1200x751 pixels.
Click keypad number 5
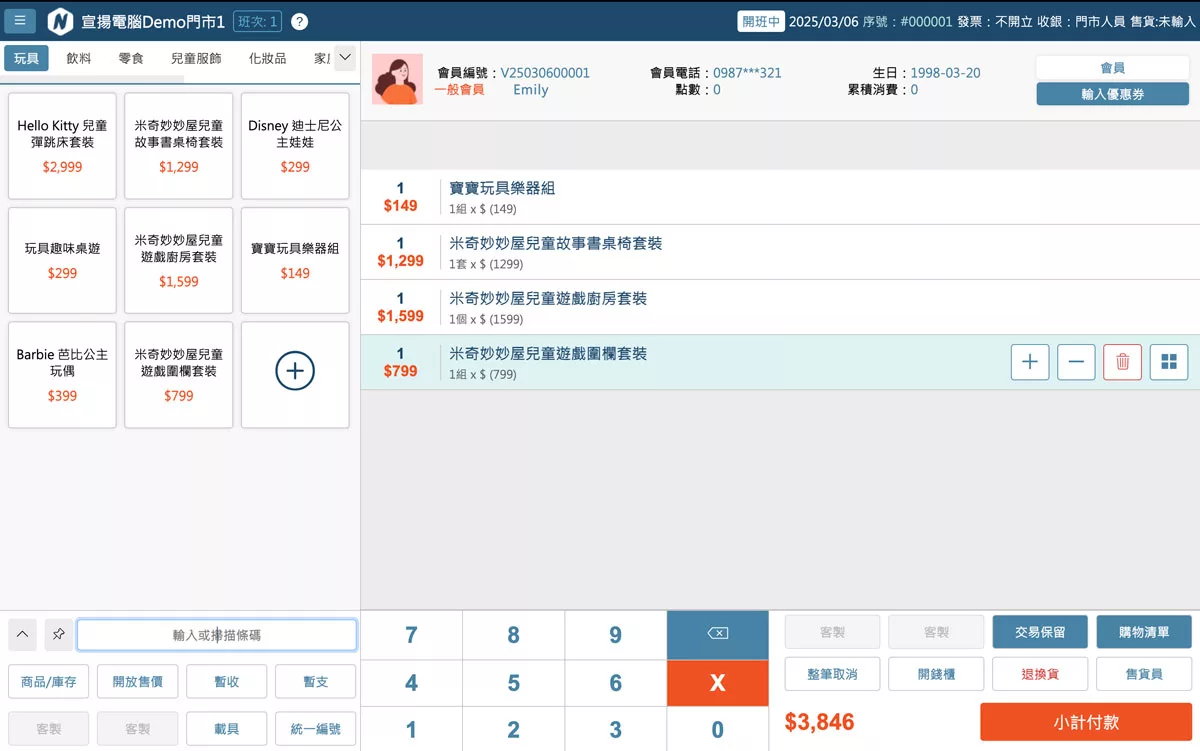[x=513, y=683]
